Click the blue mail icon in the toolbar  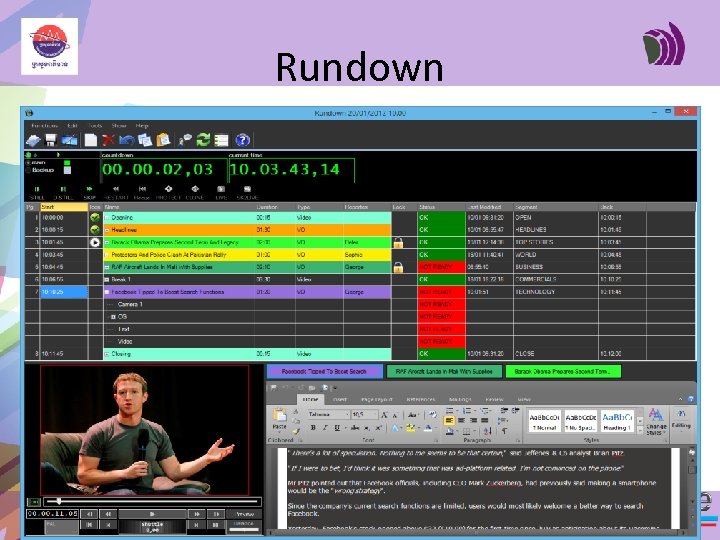(69, 140)
